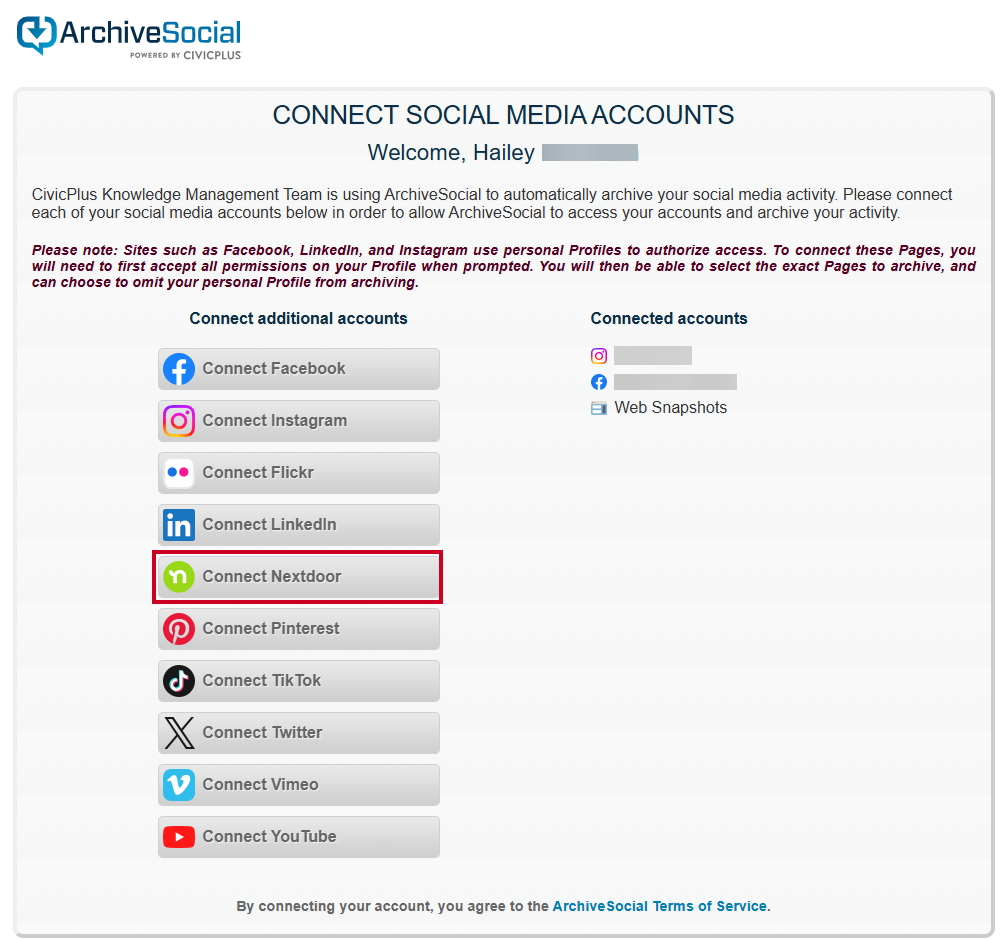Choose the Connect Instagram label
Viewport: 1003px width, 939px height.
click(x=275, y=420)
